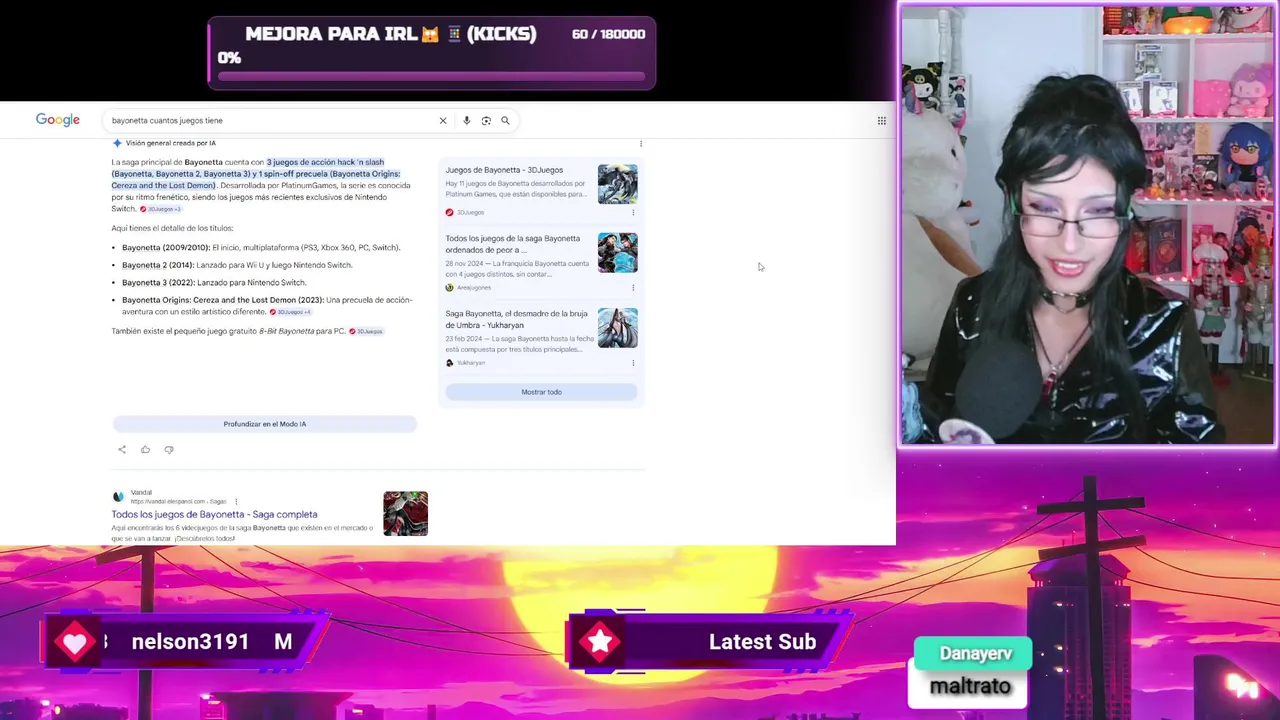Click 'Visión general creada por IA' label
The width and height of the screenshot is (1280, 720).
170,143
